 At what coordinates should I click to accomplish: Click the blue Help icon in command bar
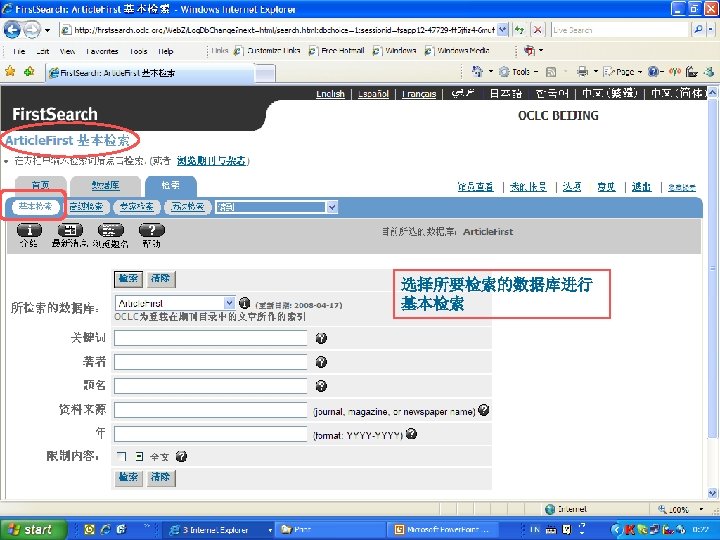tap(653, 71)
